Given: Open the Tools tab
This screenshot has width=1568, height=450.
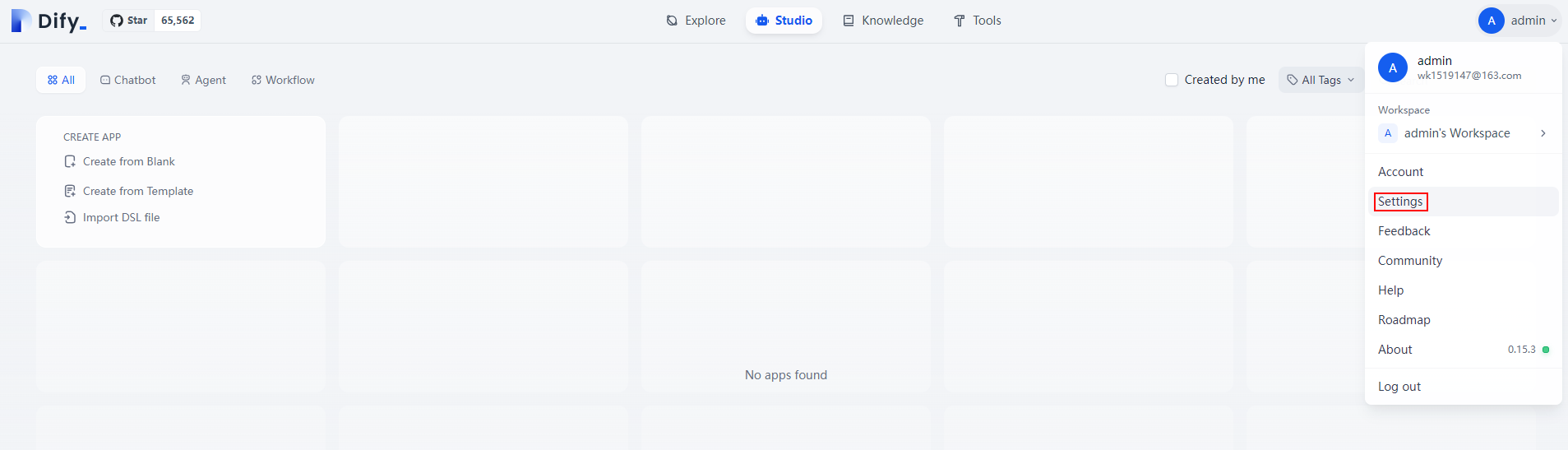Looking at the screenshot, I should [977, 21].
